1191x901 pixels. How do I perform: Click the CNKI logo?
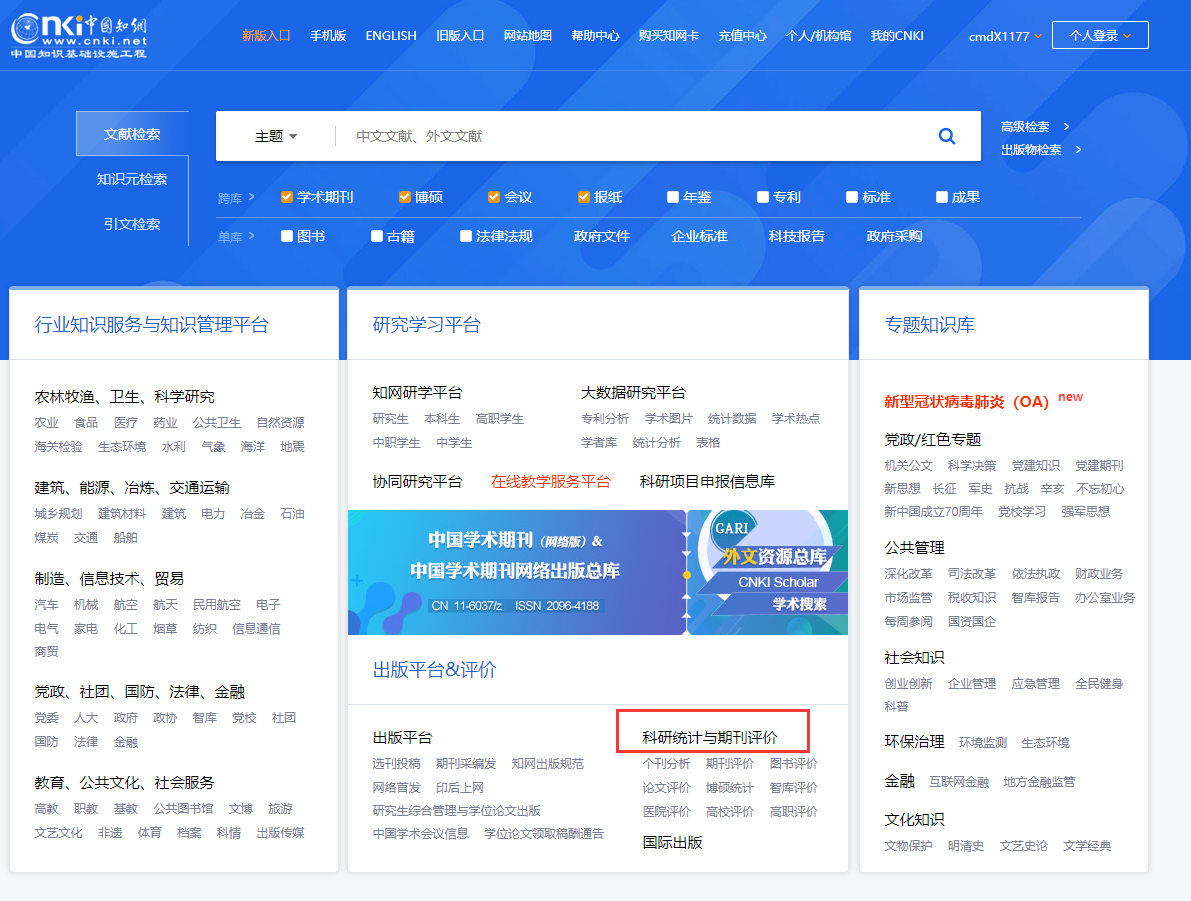[79, 36]
